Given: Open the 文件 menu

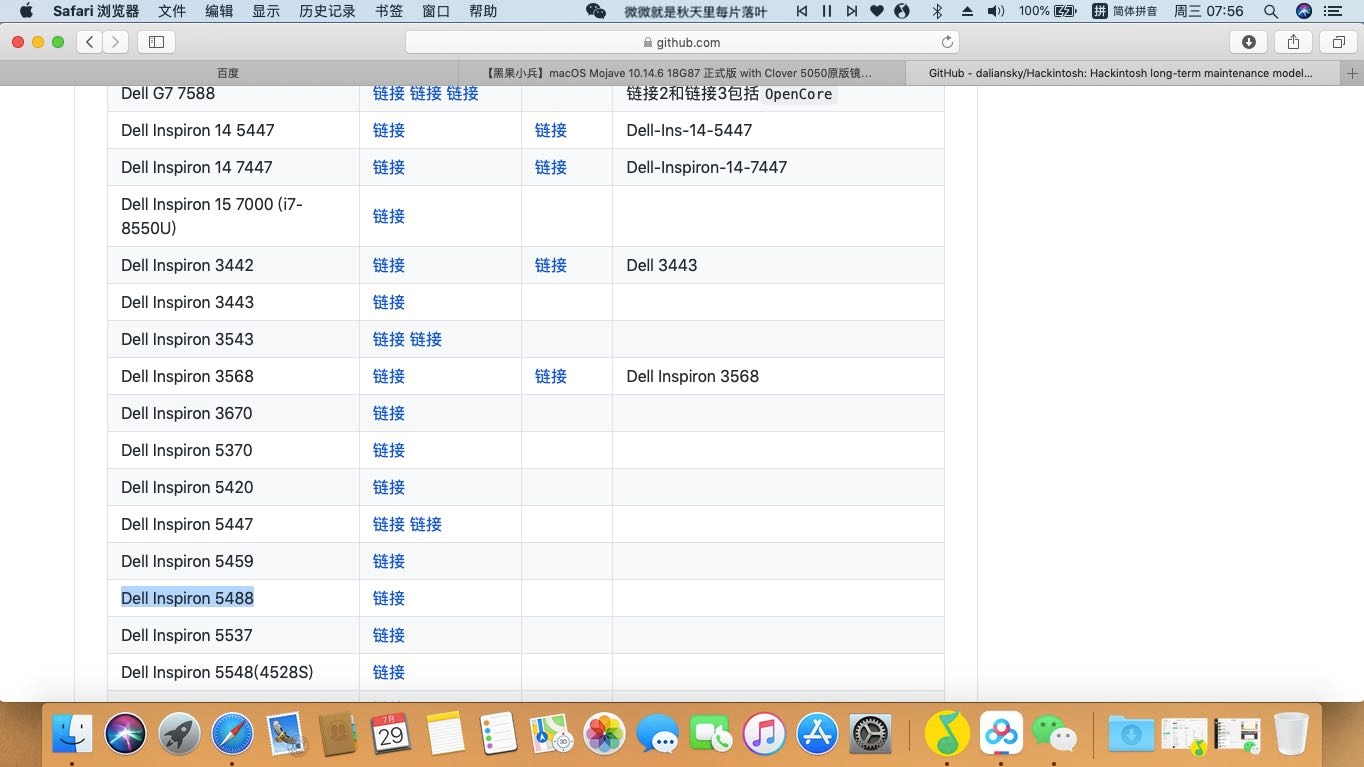Looking at the screenshot, I should coord(172,11).
